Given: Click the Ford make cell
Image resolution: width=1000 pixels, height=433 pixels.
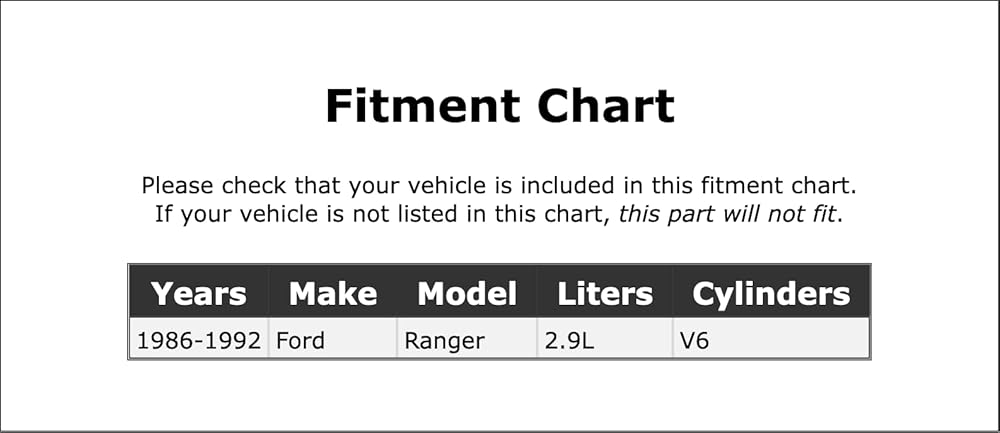Looking at the screenshot, I should 332,341.
